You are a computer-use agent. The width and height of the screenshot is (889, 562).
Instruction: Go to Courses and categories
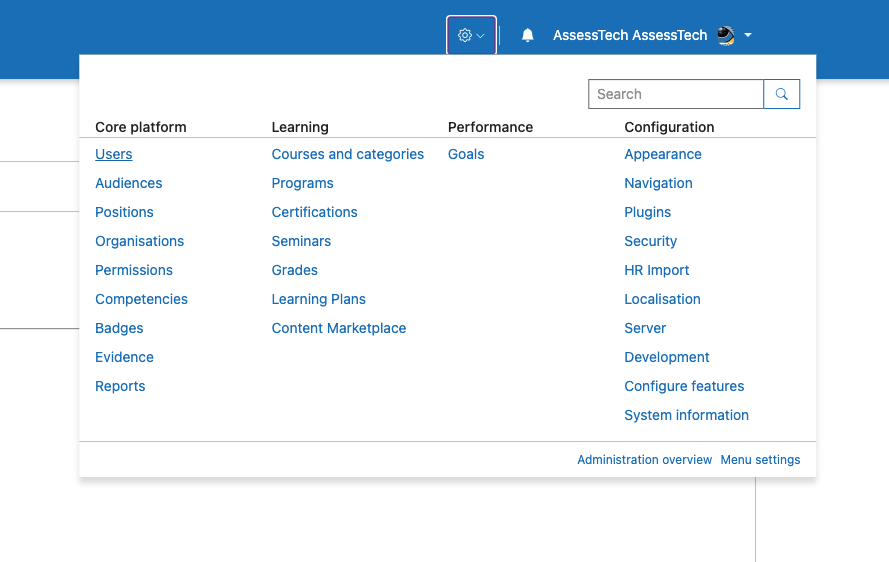(x=348, y=154)
